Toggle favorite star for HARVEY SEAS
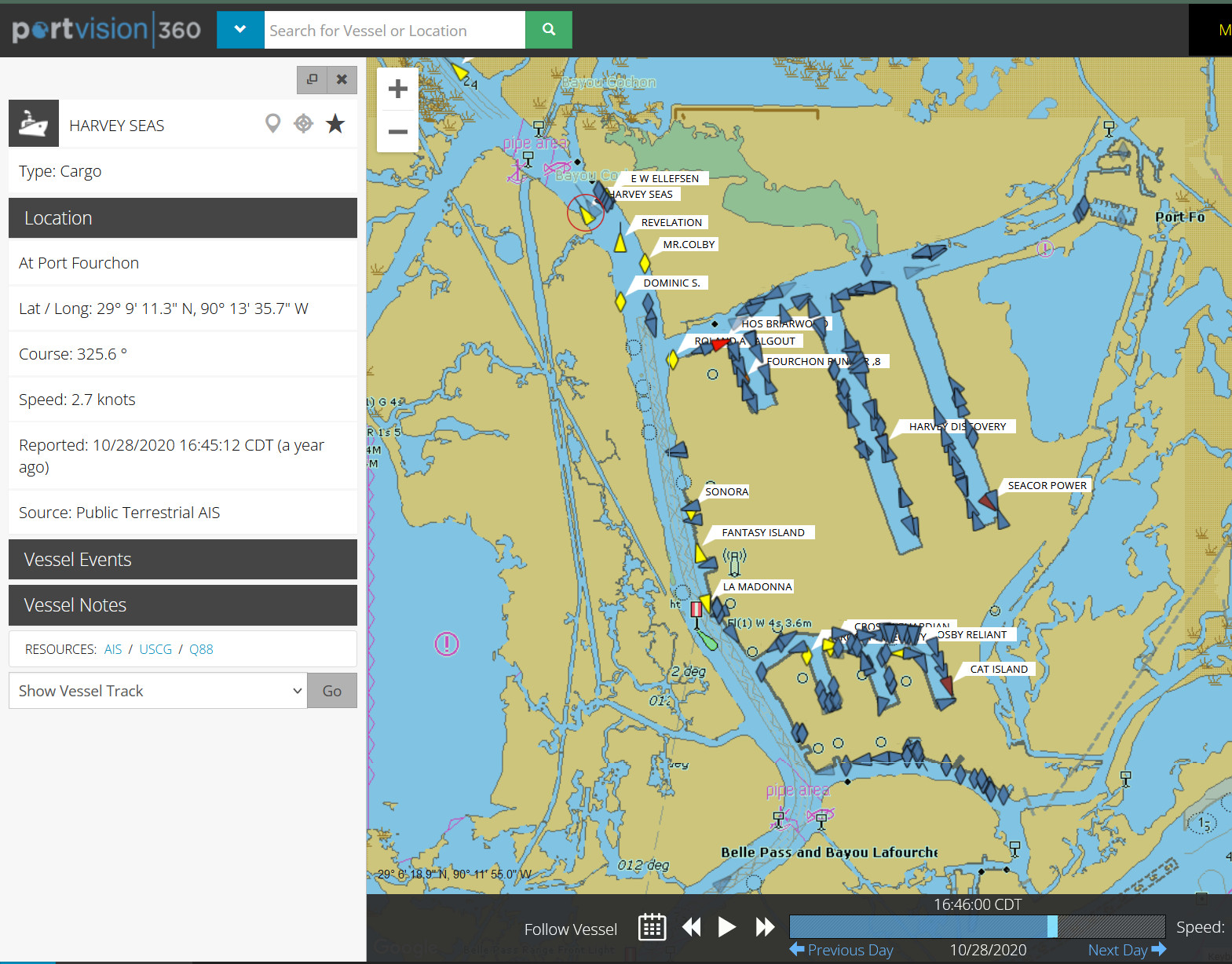This screenshot has width=1232, height=964. [x=335, y=123]
